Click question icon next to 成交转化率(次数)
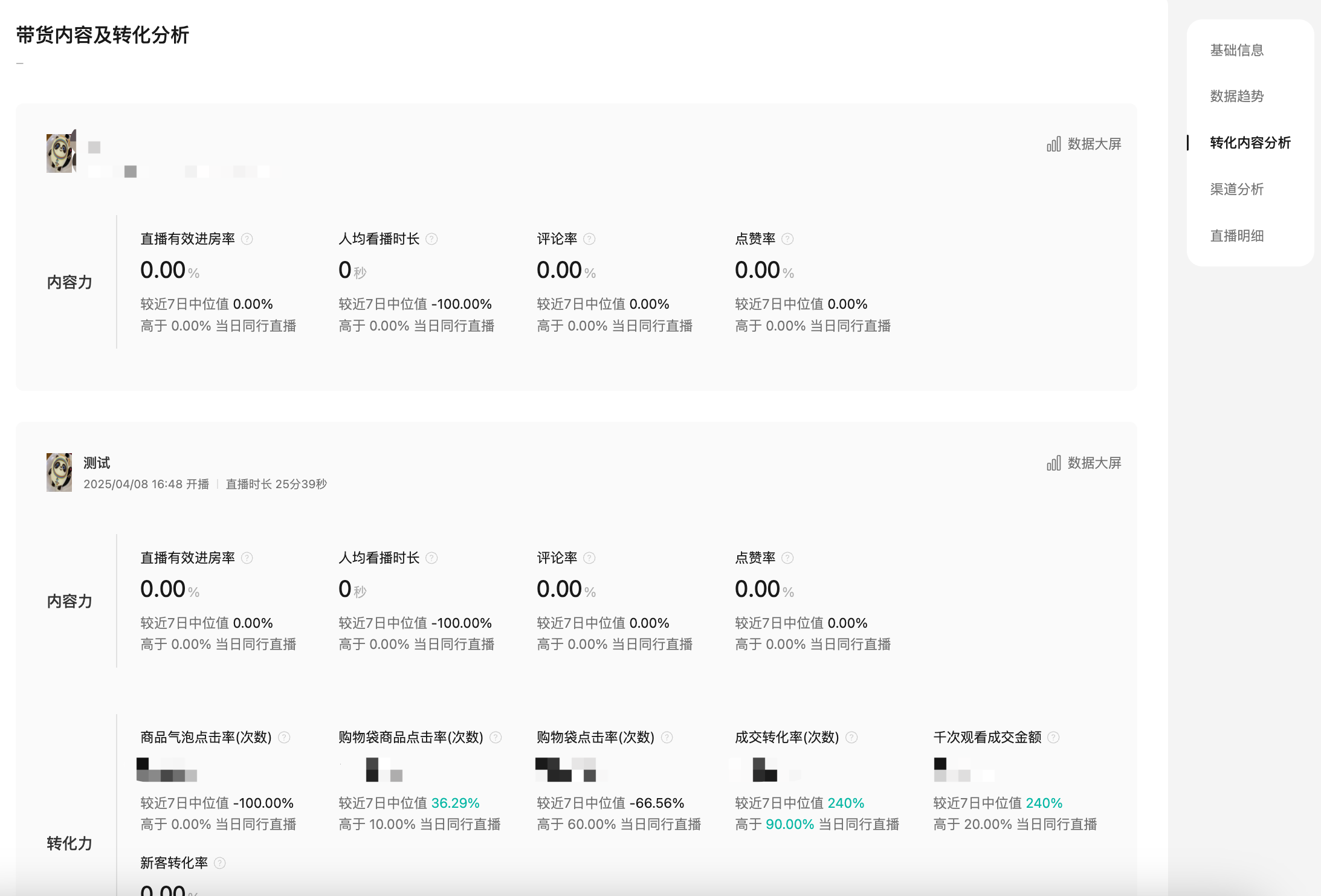1321x896 pixels. tap(851, 738)
